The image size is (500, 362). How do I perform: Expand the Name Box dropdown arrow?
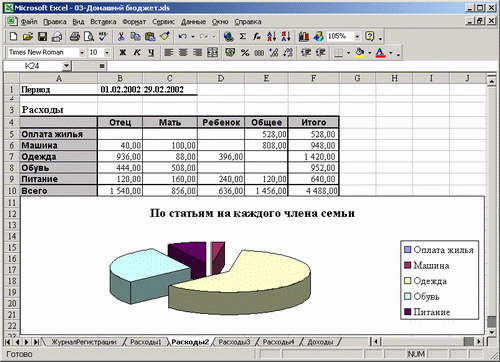[66, 66]
